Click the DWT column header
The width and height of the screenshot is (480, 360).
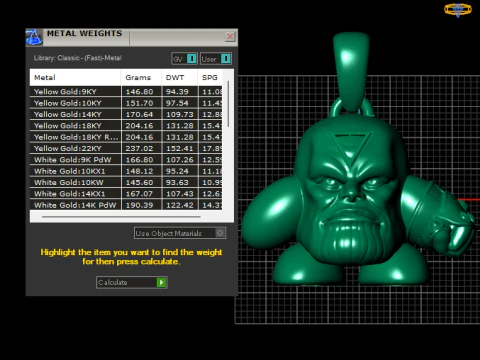180,78
